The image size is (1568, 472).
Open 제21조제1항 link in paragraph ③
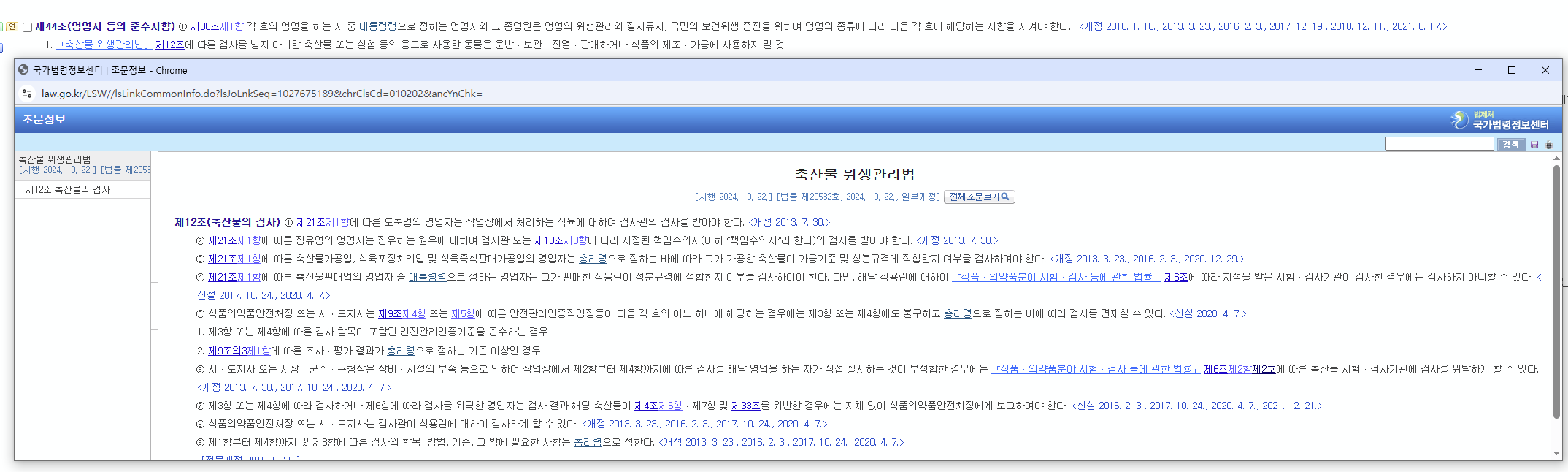tap(234, 259)
